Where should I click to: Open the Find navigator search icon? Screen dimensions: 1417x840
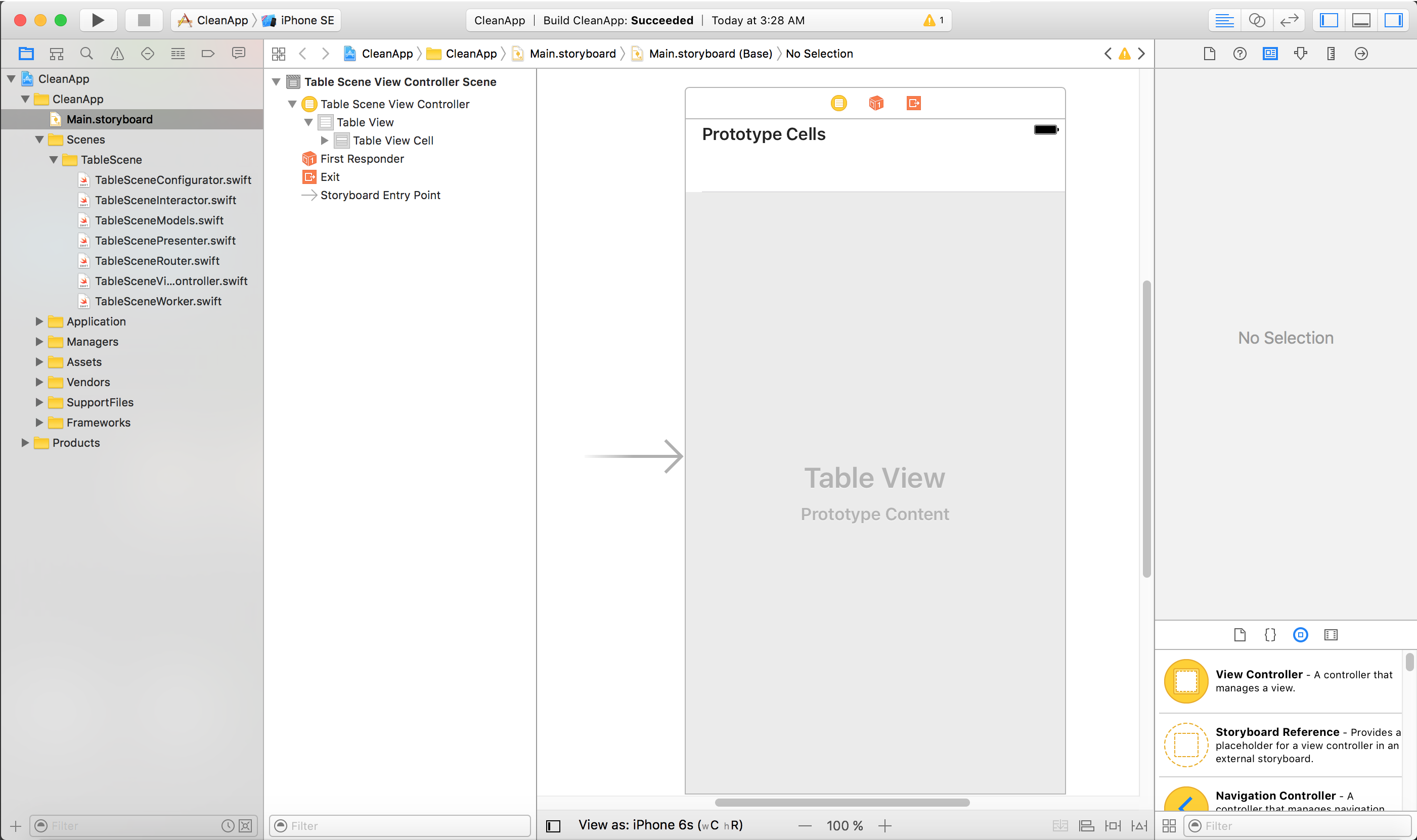pos(86,54)
